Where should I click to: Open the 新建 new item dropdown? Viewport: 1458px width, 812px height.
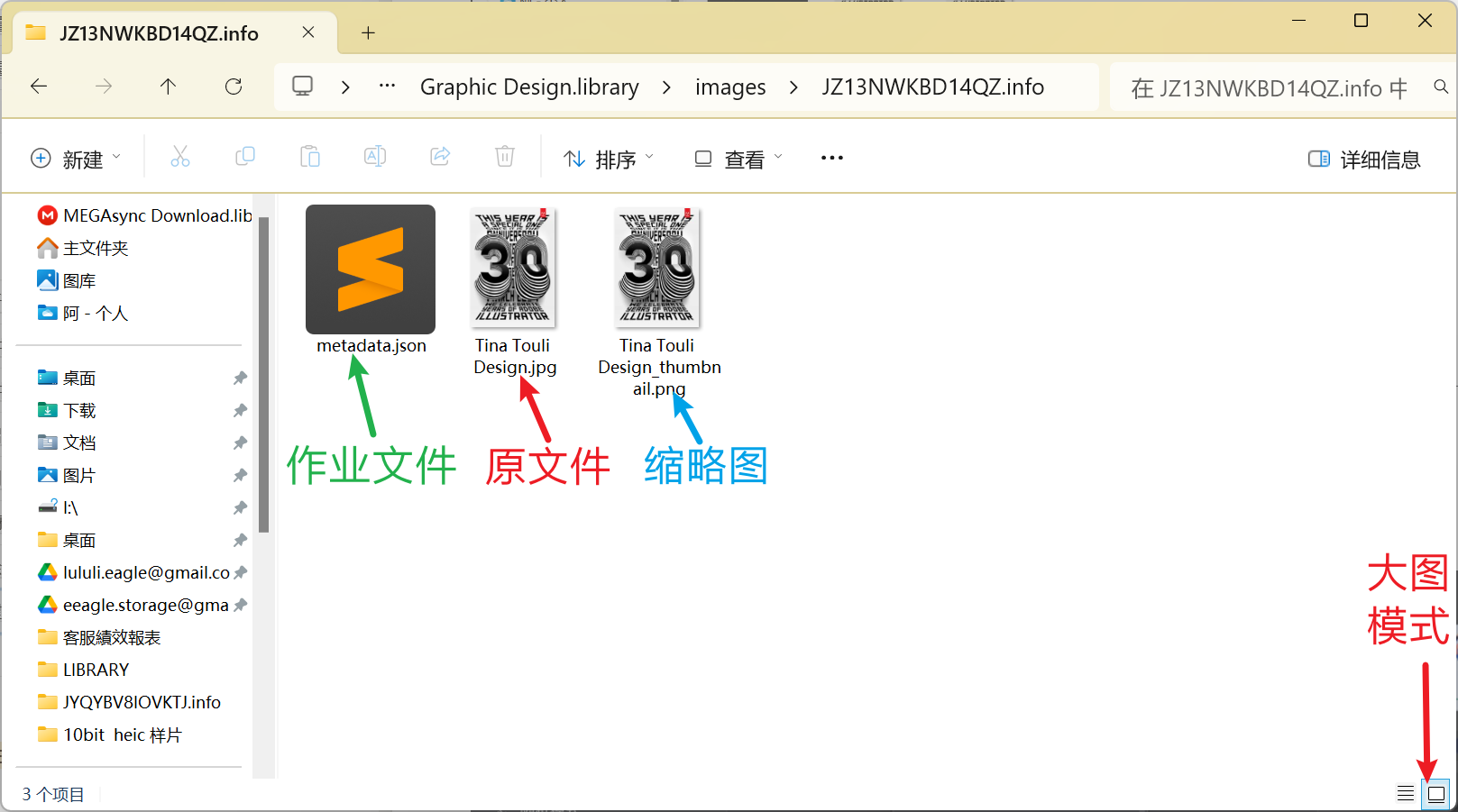pos(76,160)
